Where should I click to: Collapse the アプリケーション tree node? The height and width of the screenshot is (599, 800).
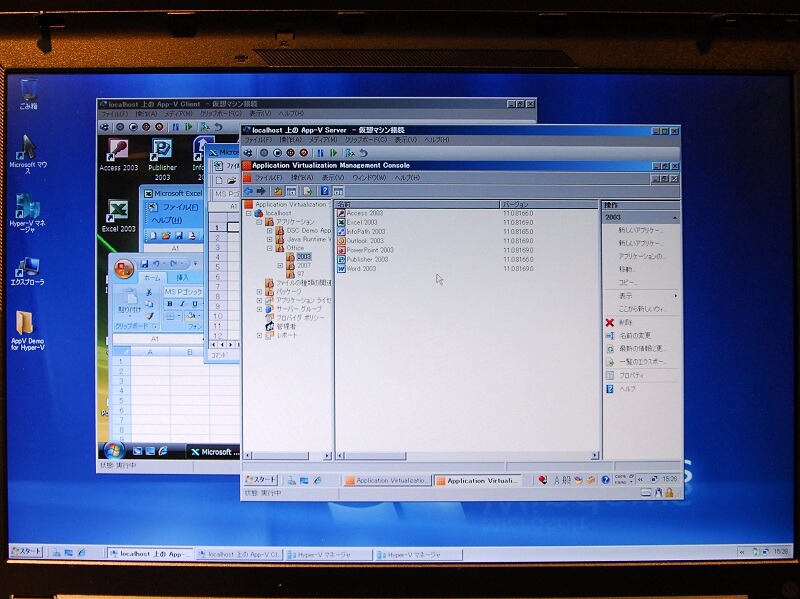click(x=259, y=222)
